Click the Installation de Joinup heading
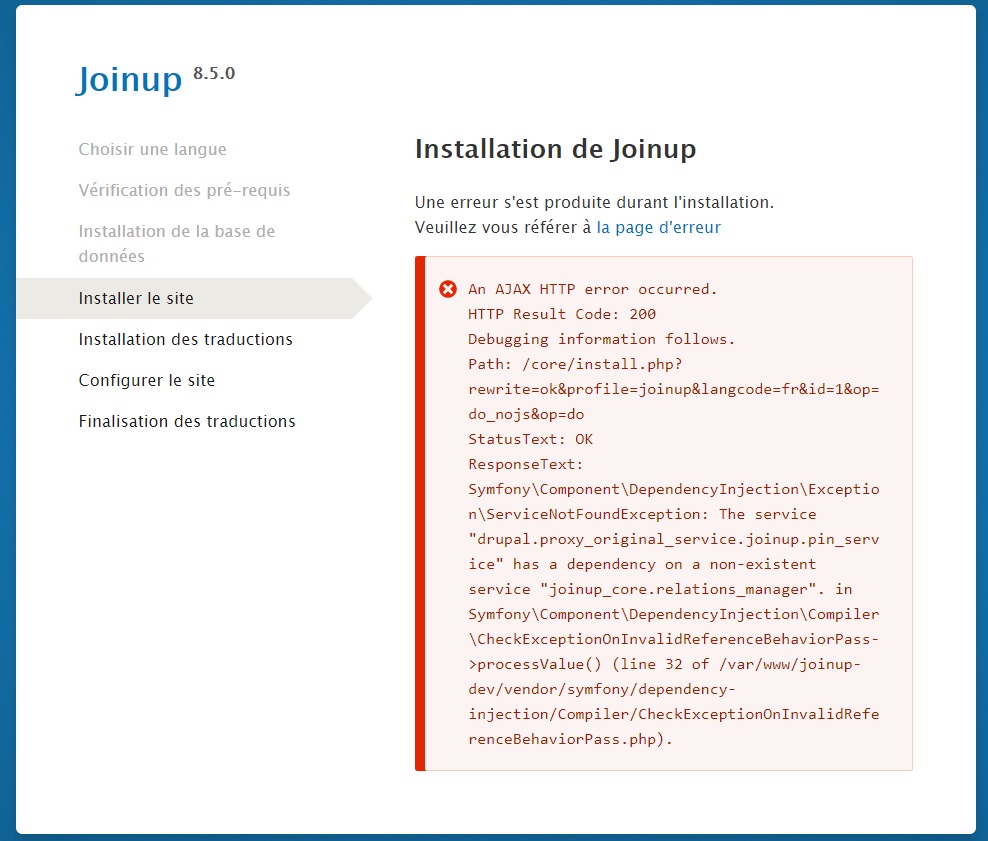The width and height of the screenshot is (988, 841). point(556,149)
